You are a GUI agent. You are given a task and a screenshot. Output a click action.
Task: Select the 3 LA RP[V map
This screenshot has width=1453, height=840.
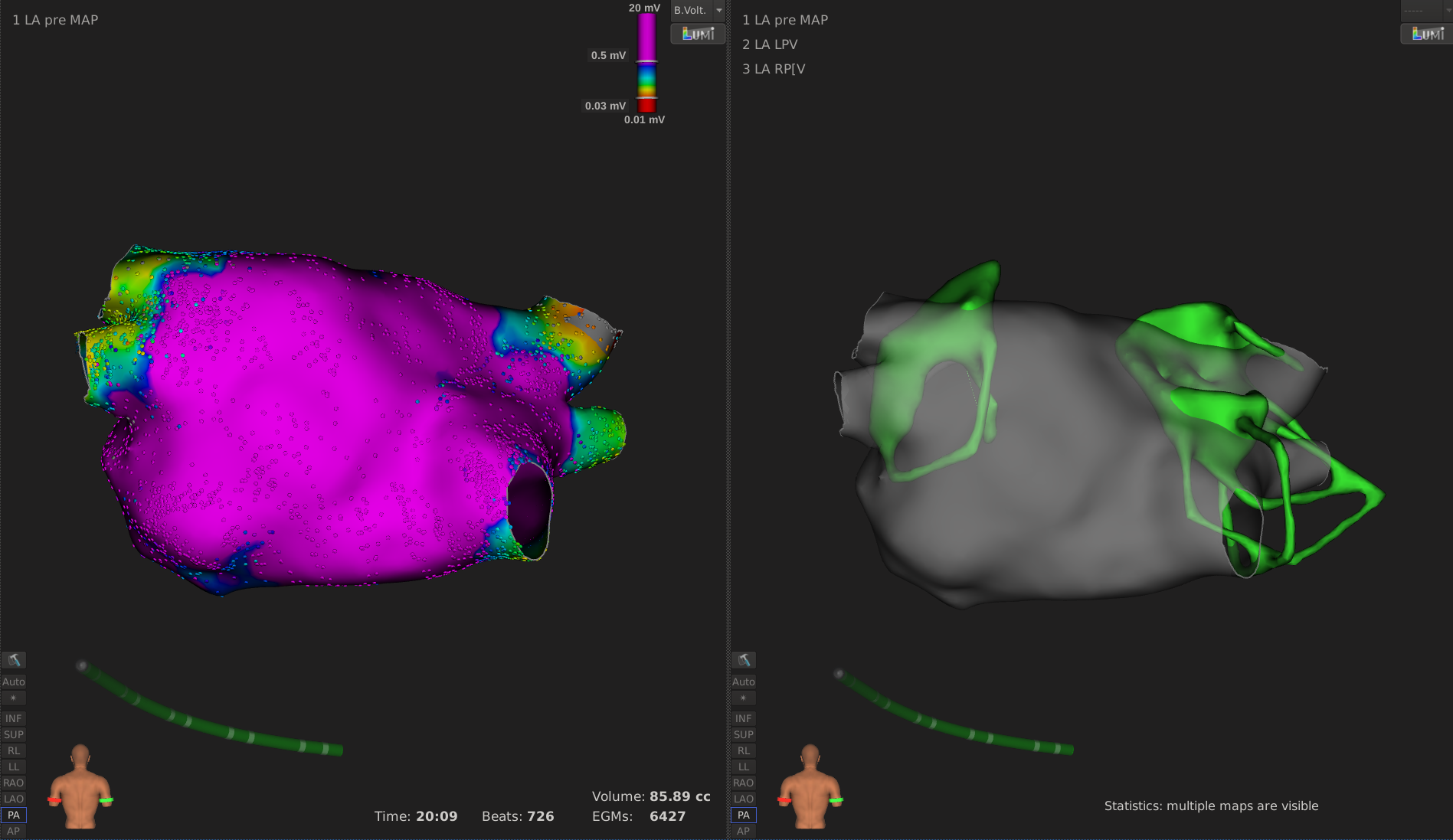pos(774,69)
